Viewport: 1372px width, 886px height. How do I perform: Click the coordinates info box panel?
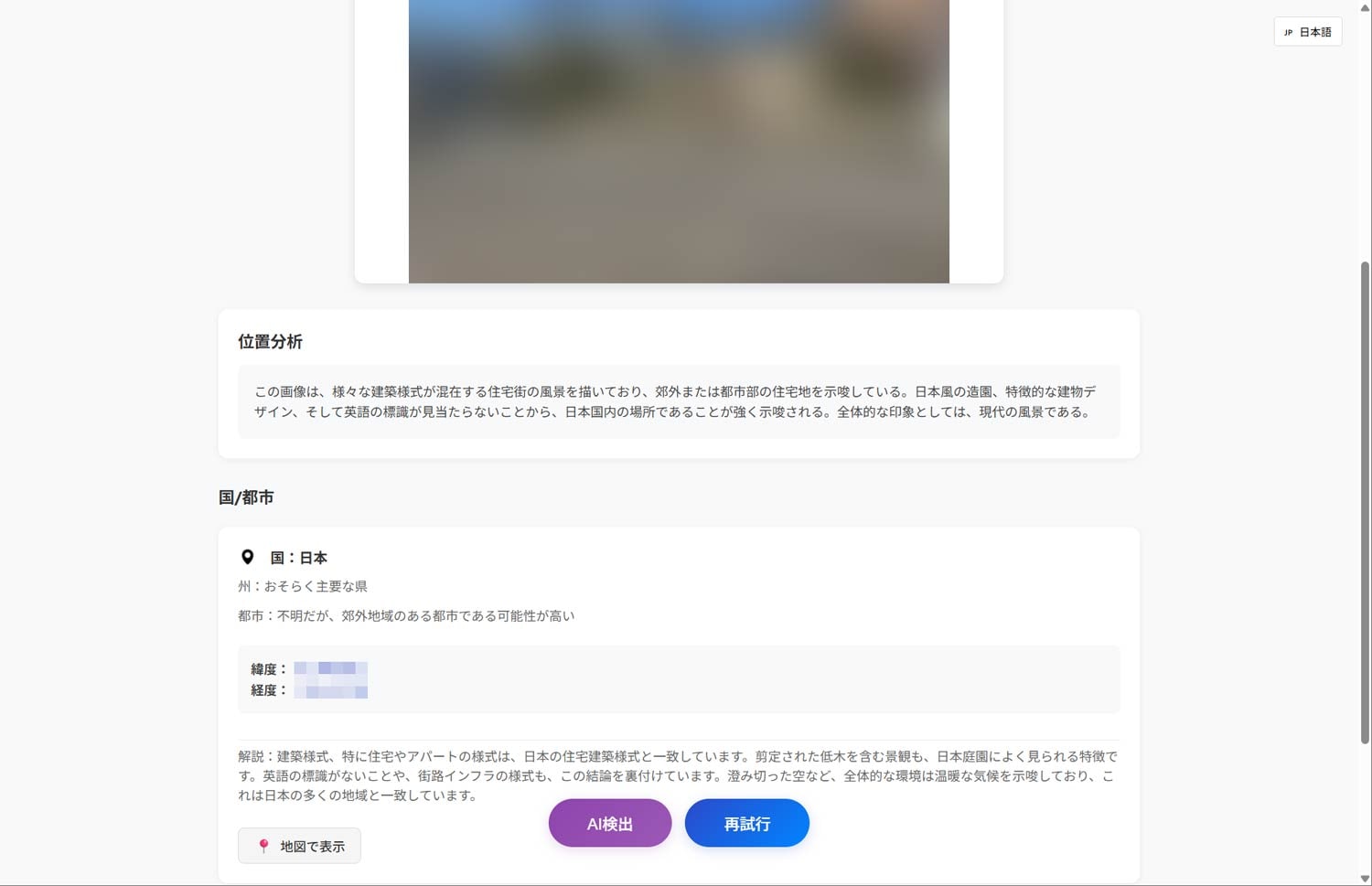679,679
